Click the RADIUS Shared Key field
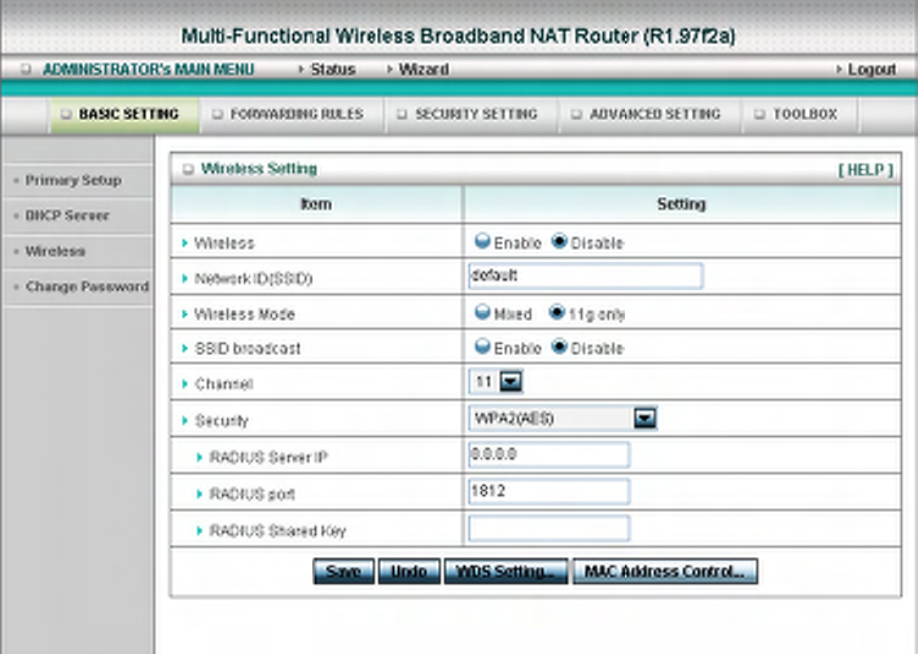Image resolution: width=918 pixels, height=654 pixels. click(549, 528)
